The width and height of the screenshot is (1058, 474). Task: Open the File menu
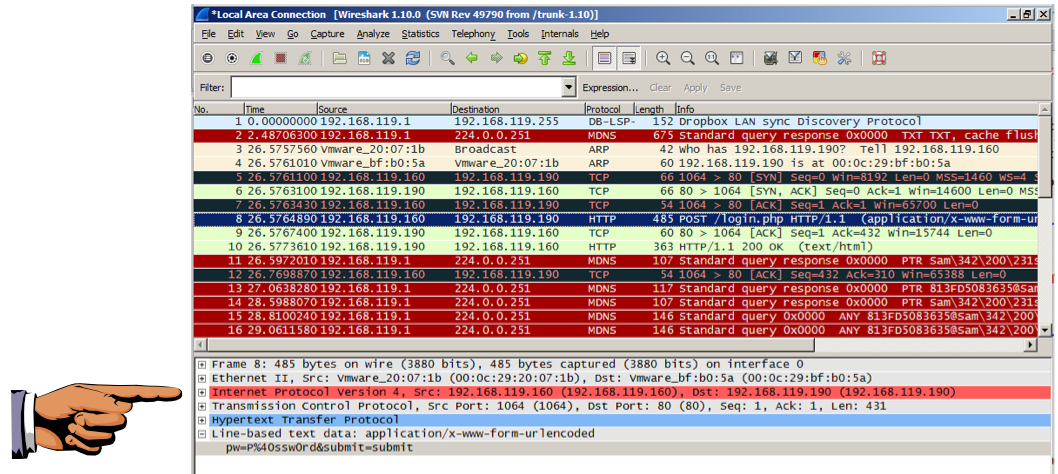coord(208,34)
